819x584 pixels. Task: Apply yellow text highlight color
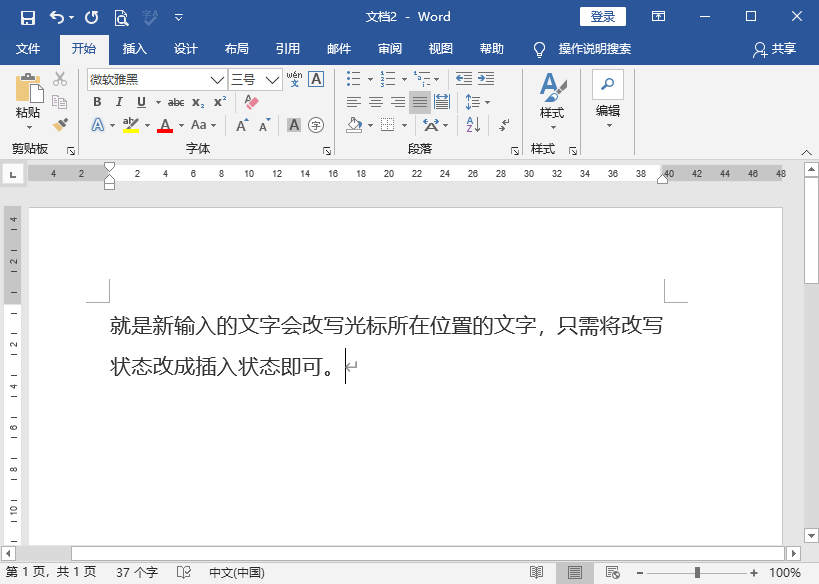tap(131, 125)
